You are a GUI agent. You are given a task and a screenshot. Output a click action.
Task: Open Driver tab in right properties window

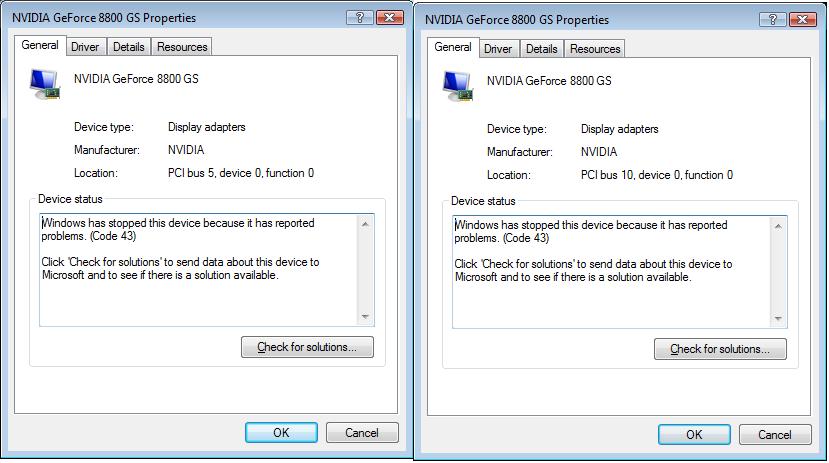tap(498, 49)
